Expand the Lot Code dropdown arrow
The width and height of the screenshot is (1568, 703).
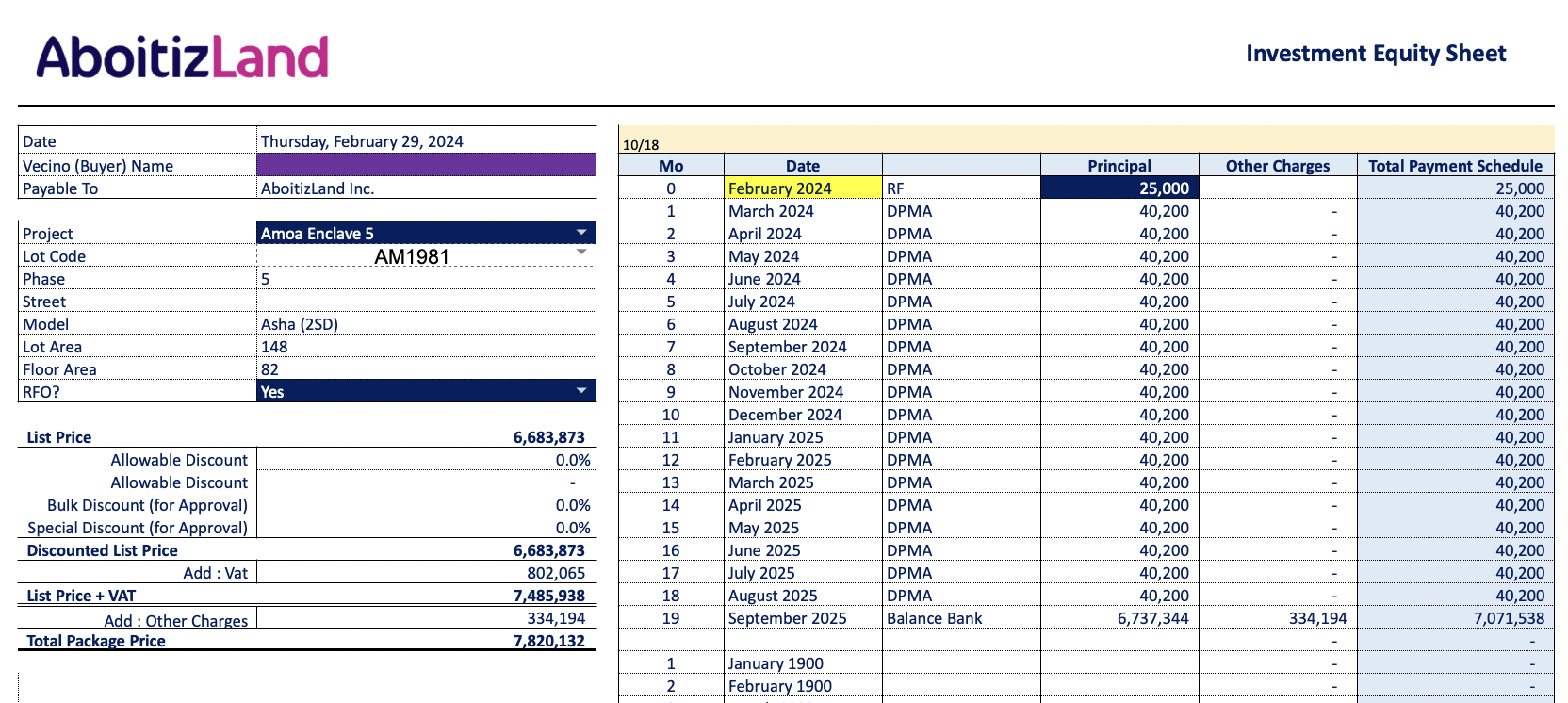pyautogui.click(x=581, y=253)
